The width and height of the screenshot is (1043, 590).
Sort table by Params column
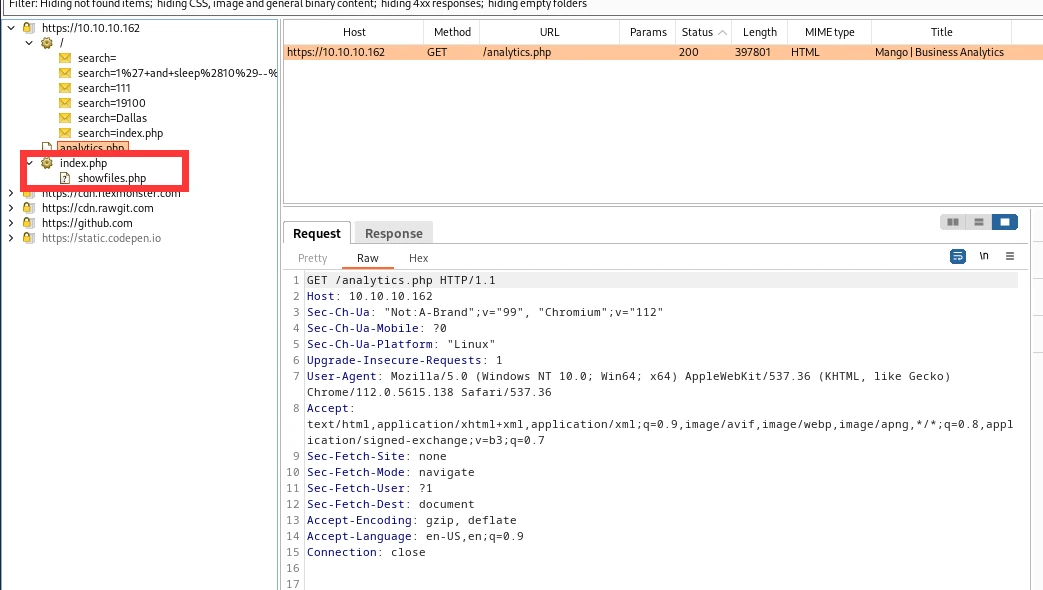click(648, 32)
